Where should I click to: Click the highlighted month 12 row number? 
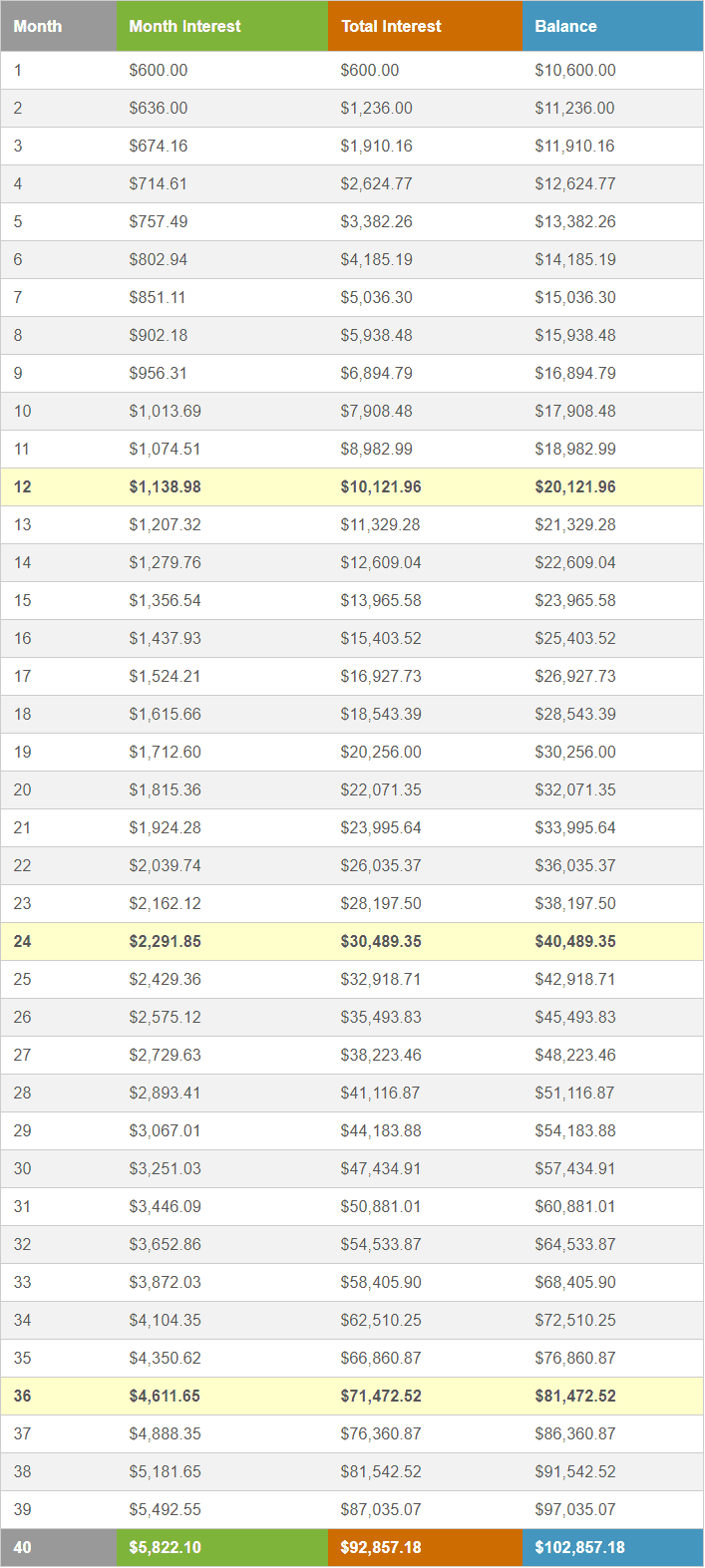(x=23, y=487)
